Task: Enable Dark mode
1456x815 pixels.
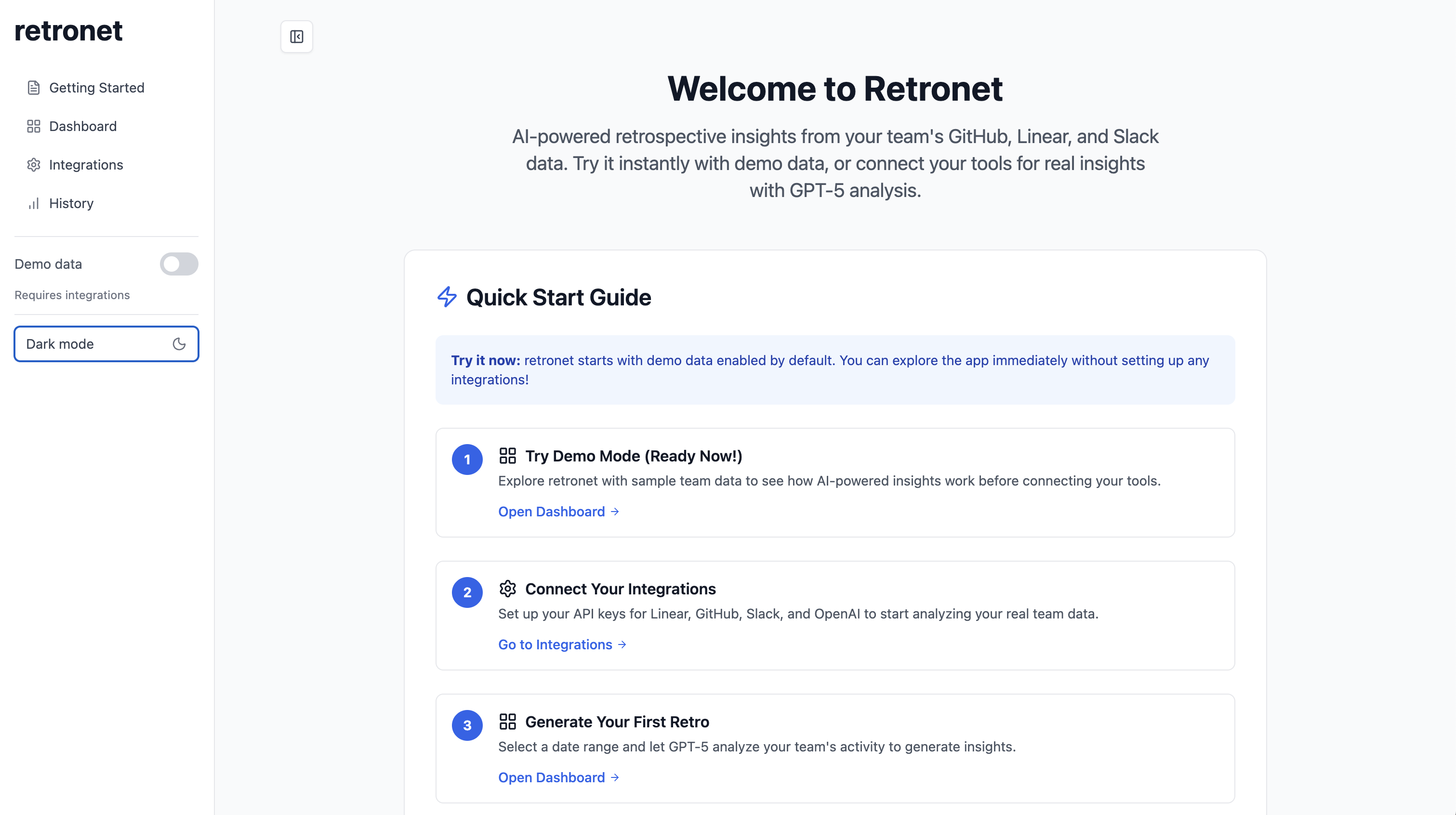Action: pos(106,343)
